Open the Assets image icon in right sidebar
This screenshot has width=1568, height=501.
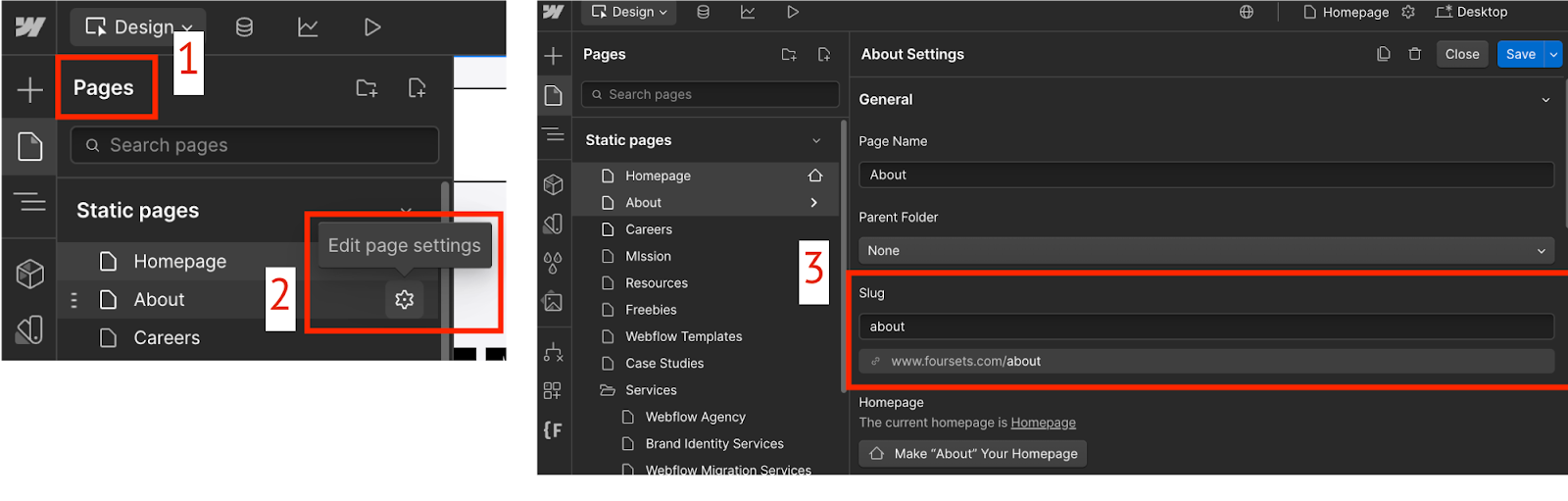[x=553, y=302]
